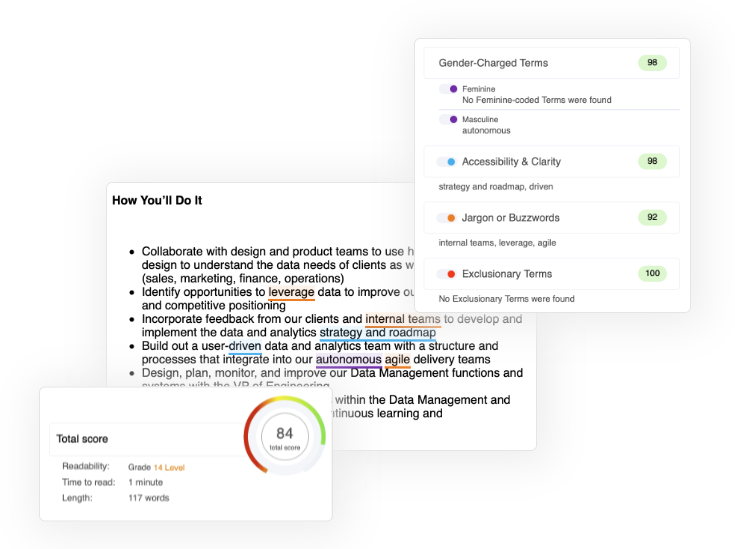Click the Accessibility & Clarity score badge
This screenshot has width=735, height=549.
652,161
